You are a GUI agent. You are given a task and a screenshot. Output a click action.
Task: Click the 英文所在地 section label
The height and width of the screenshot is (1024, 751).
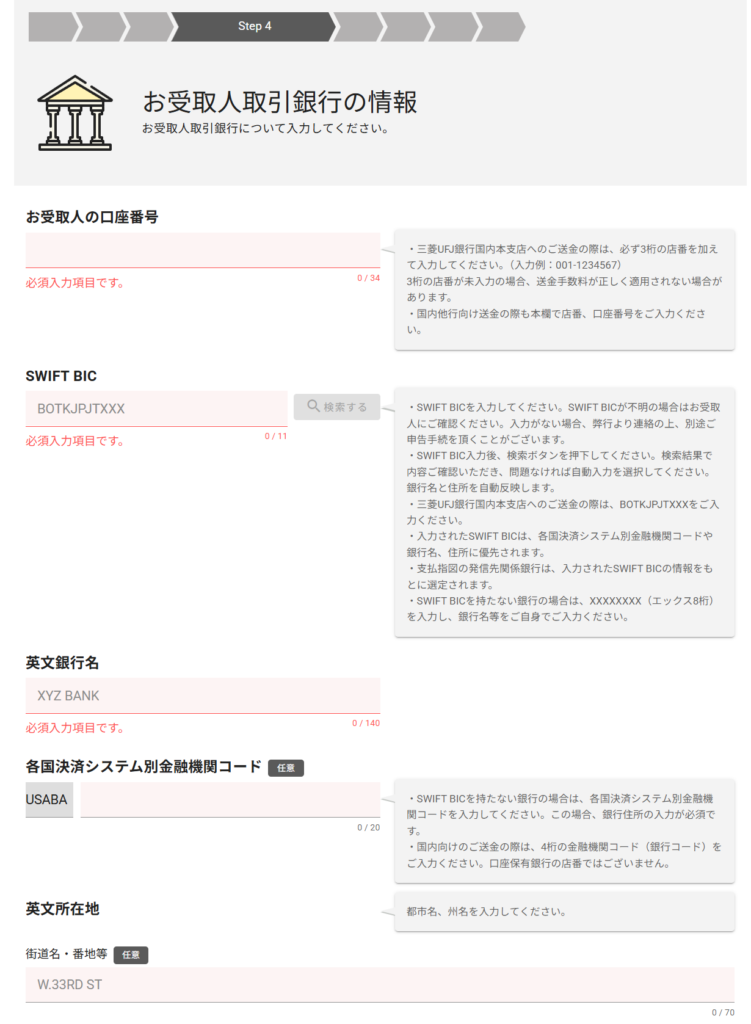click(x=62, y=909)
